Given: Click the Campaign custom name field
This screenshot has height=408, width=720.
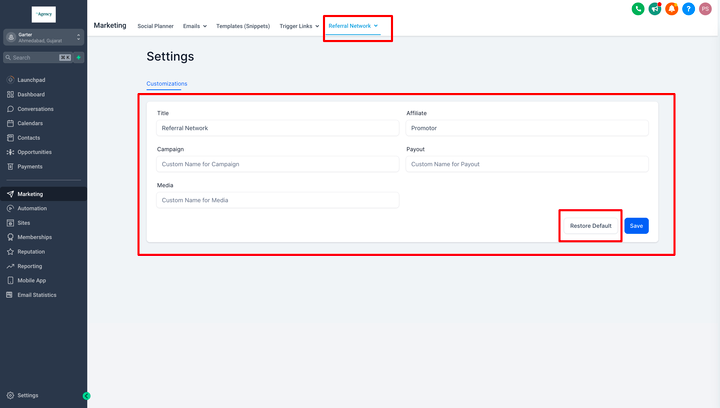Looking at the screenshot, I should (x=277, y=164).
